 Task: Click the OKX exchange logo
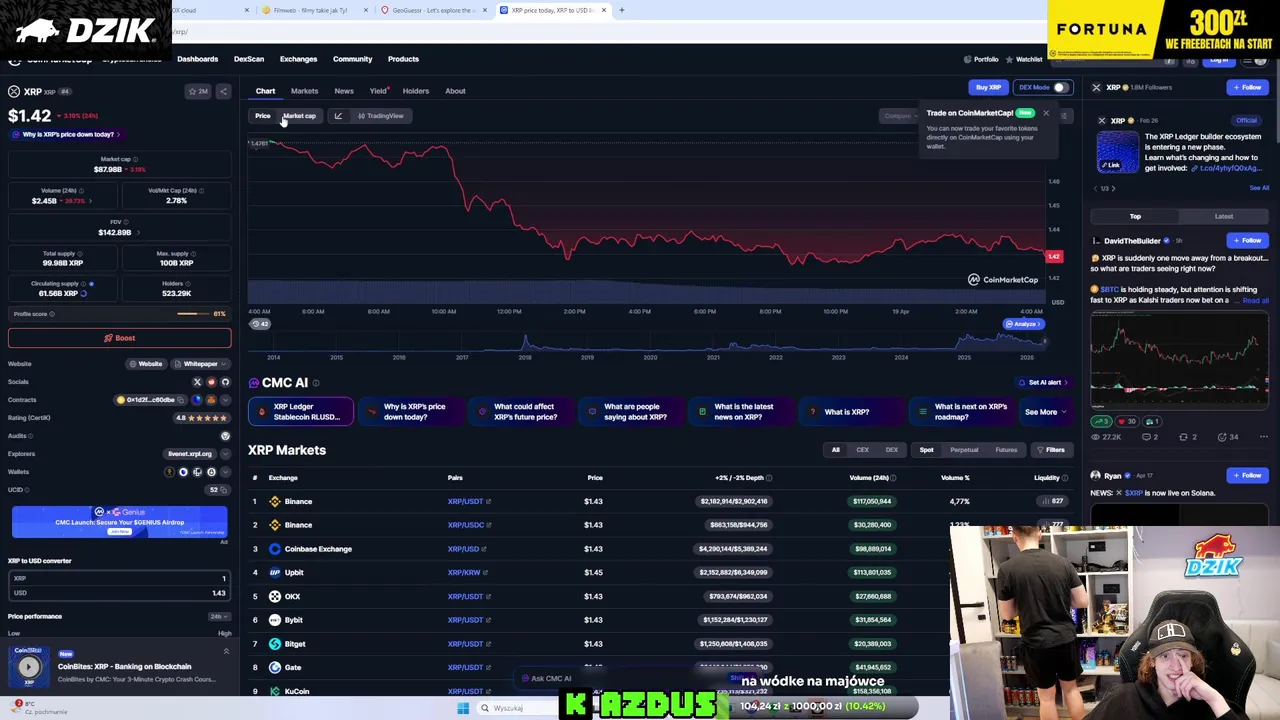click(275, 596)
